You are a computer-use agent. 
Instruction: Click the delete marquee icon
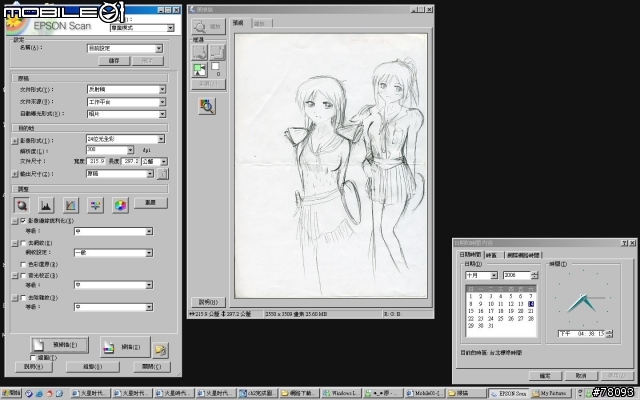click(x=217, y=52)
